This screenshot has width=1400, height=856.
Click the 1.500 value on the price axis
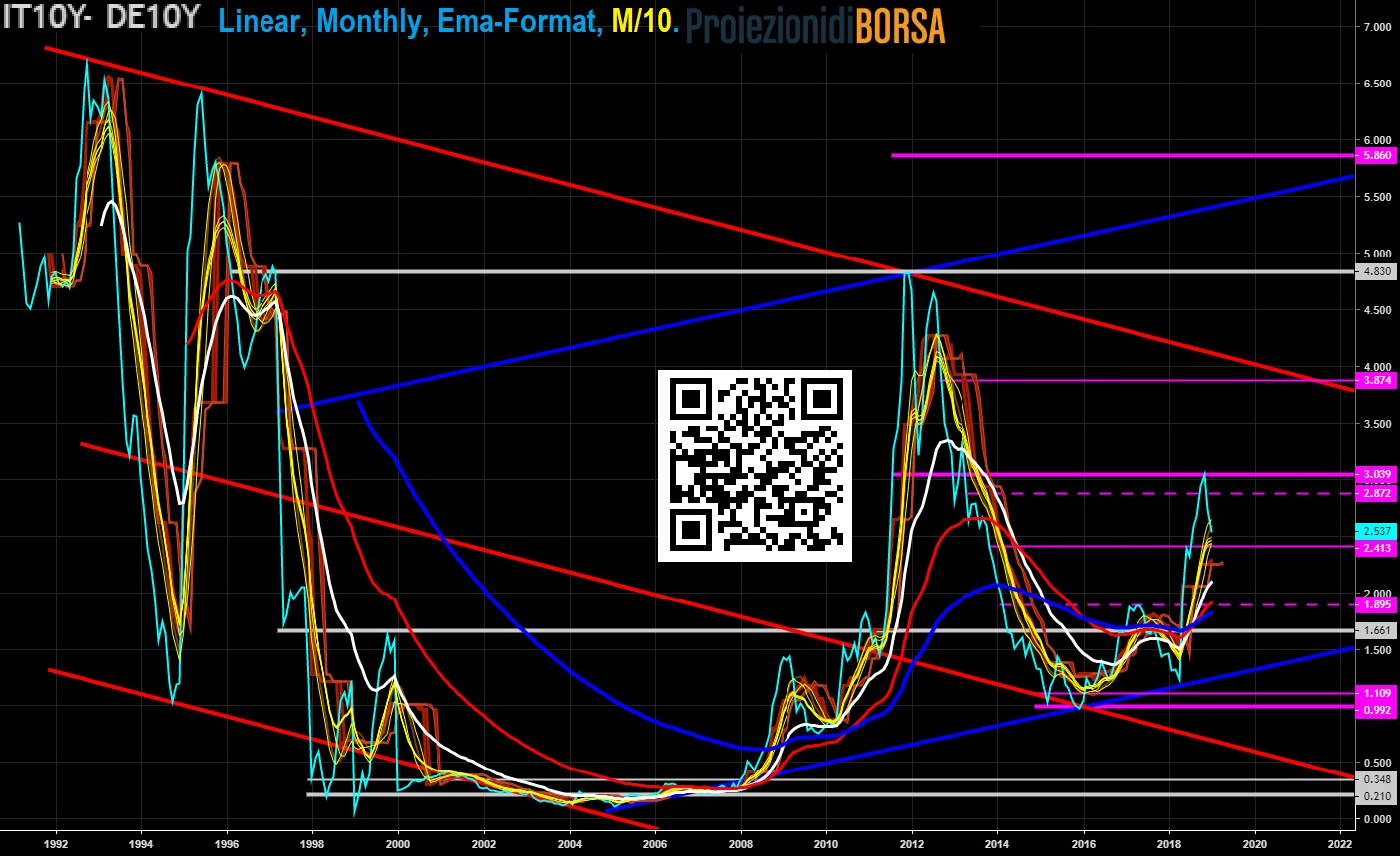pyautogui.click(x=1377, y=649)
